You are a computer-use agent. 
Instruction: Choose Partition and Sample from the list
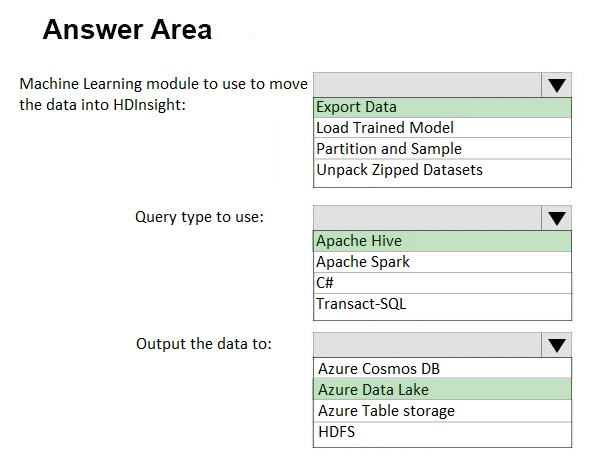pos(442,149)
